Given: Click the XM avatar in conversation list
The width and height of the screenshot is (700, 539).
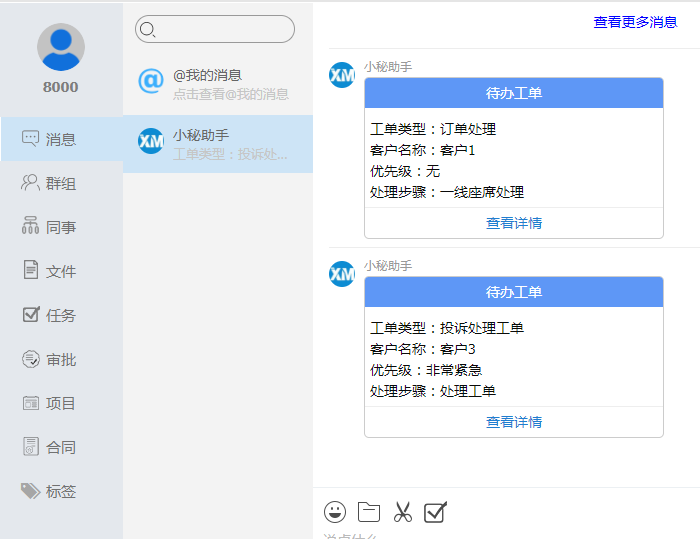Looking at the screenshot, I should click(x=150, y=142).
